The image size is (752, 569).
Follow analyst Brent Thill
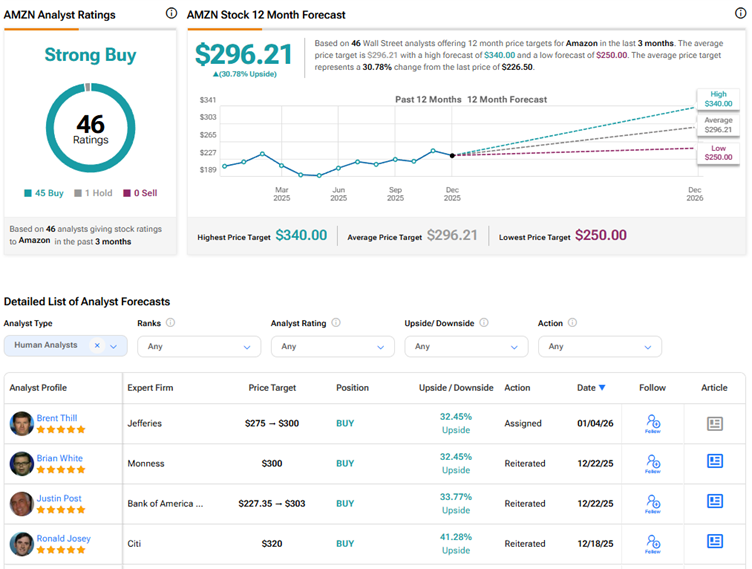point(652,424)
